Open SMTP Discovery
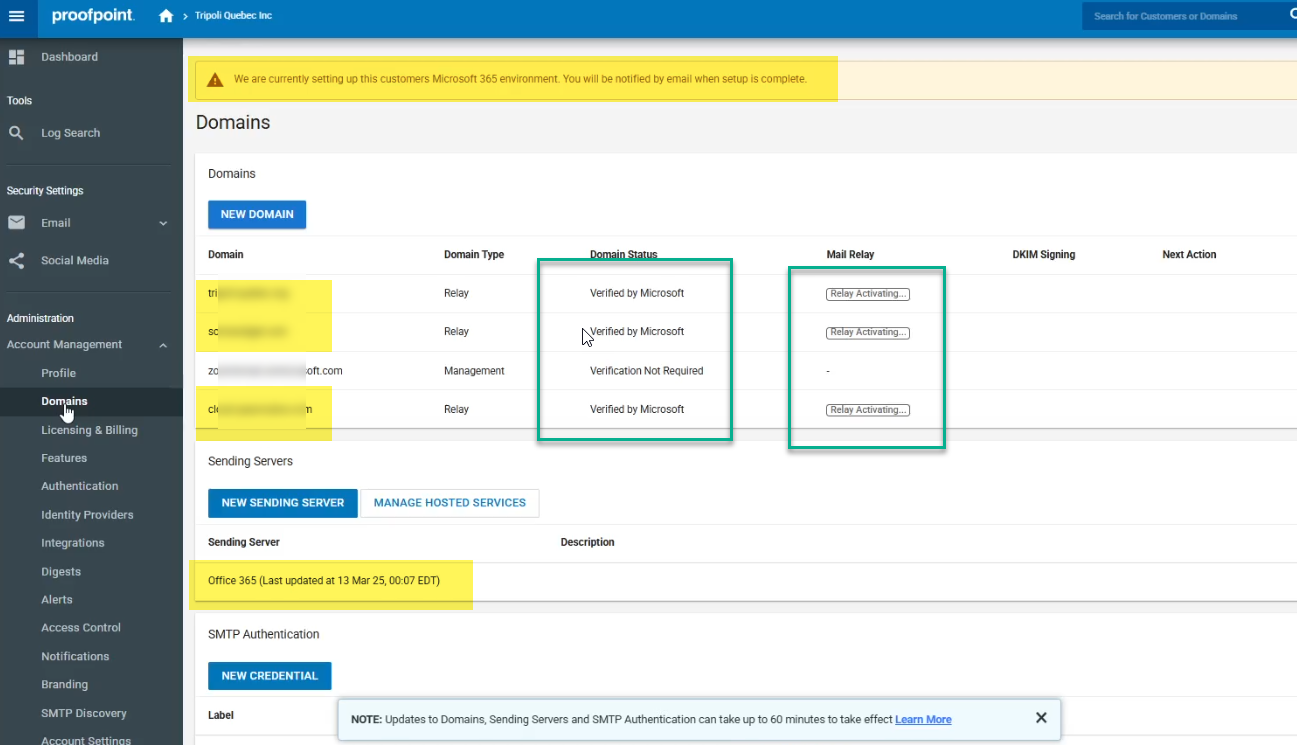Screen dimensions: 1297x745 84,714
